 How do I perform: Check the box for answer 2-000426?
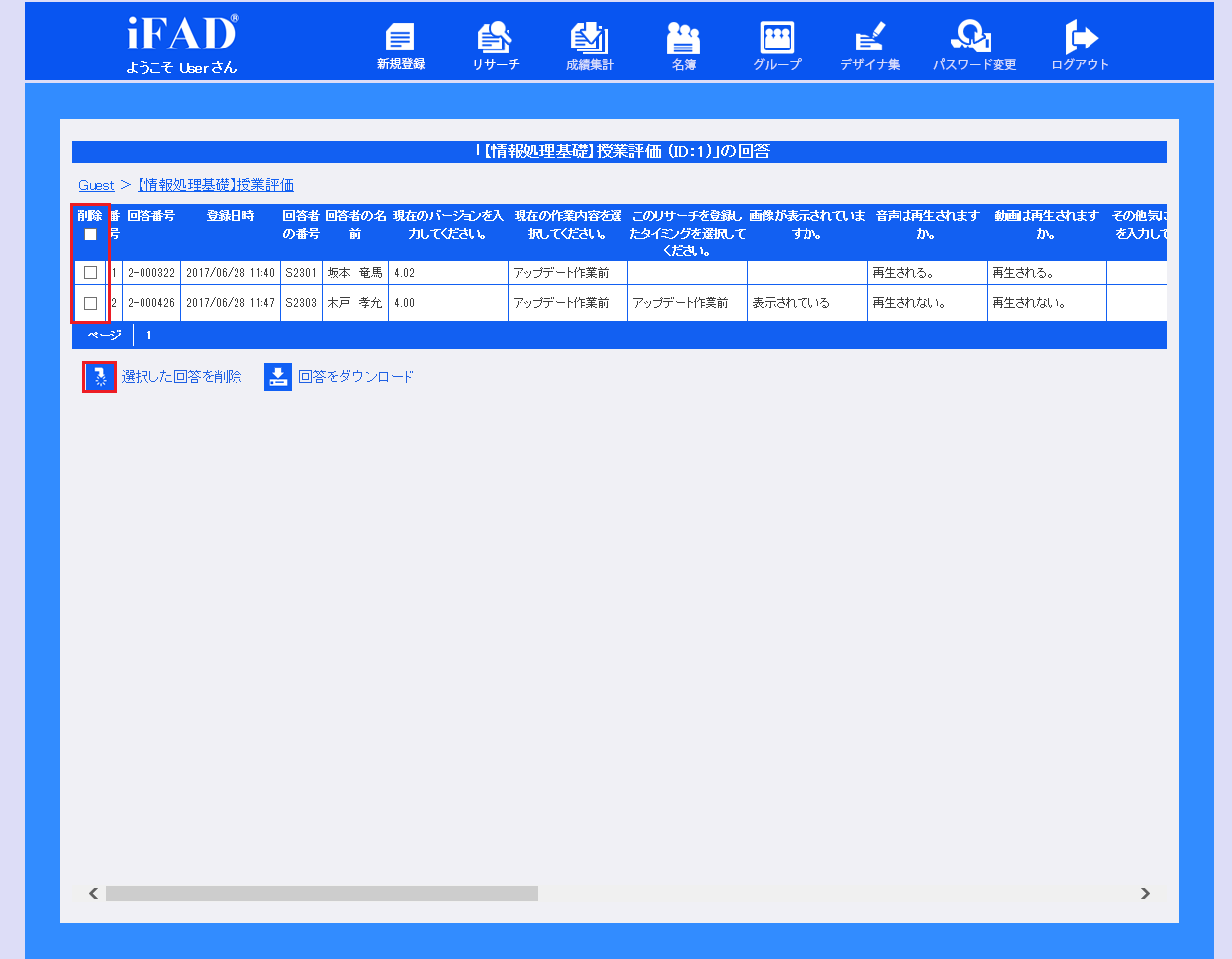pos(91,303)
